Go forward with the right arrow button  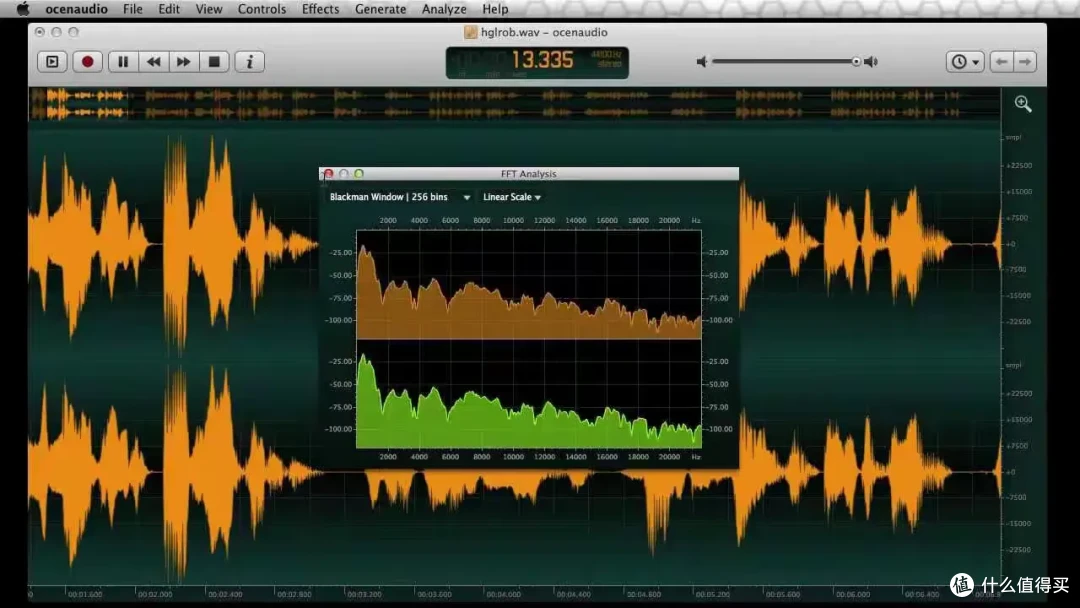coord(1025,62)
